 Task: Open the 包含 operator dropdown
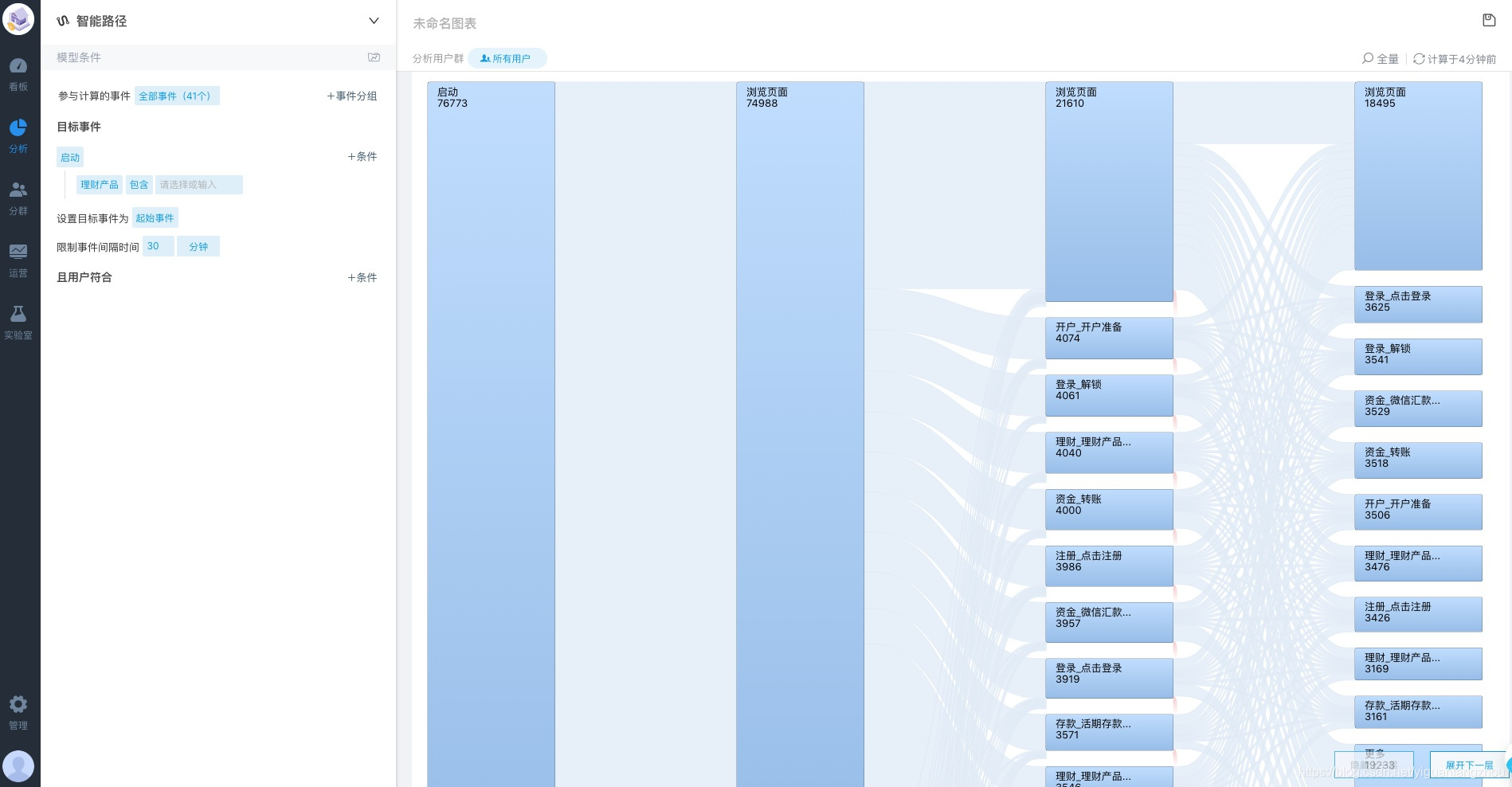139,185
